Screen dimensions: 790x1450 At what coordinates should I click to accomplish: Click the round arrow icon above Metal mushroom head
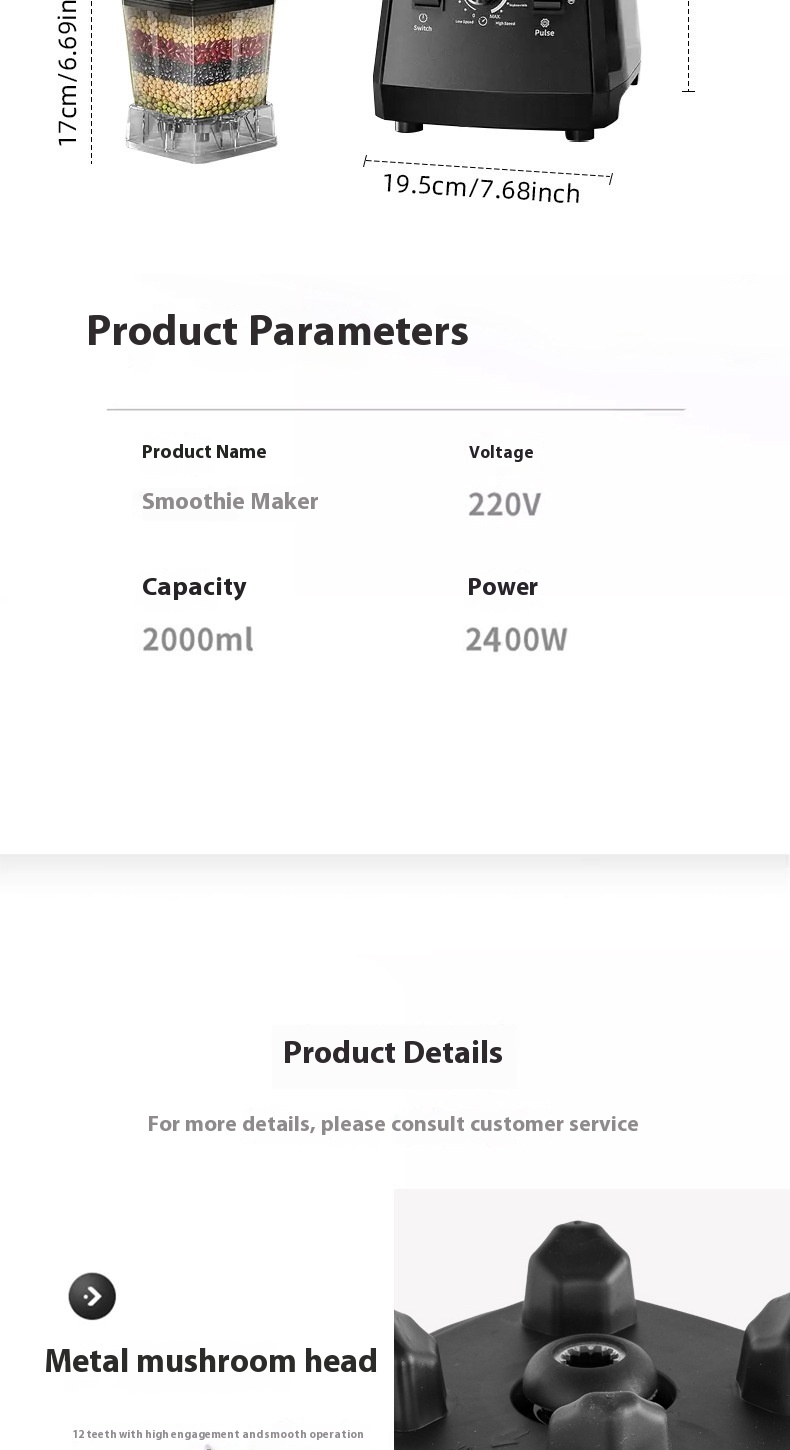coord(92,1296)
